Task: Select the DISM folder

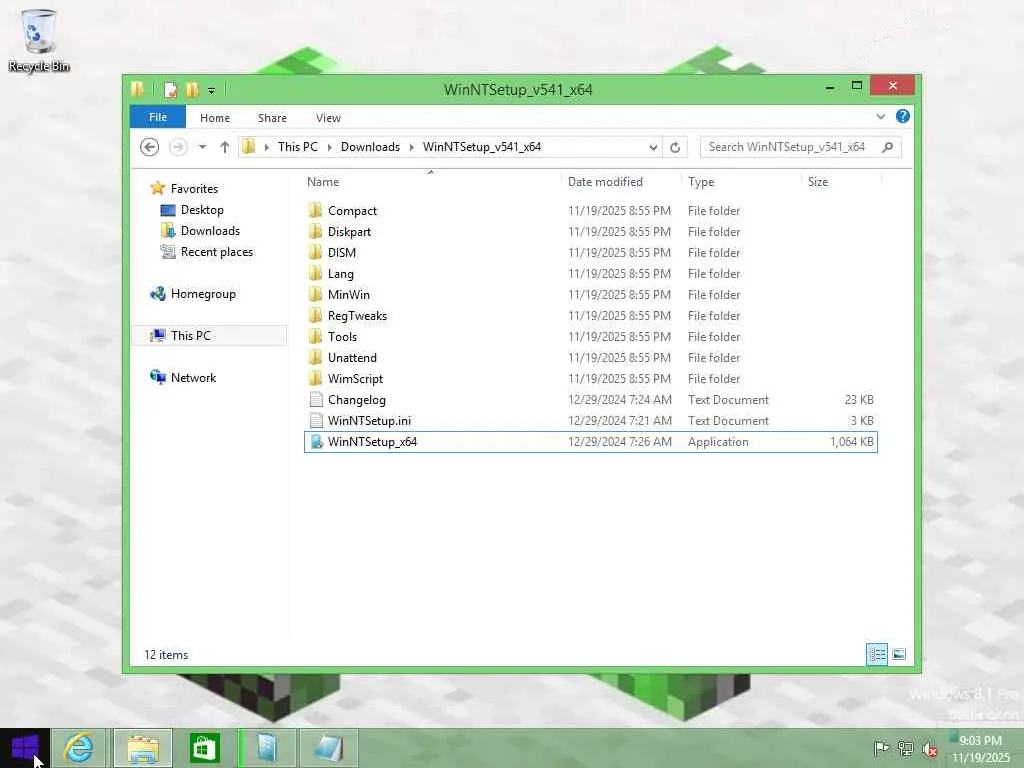Action: [590, 252]
